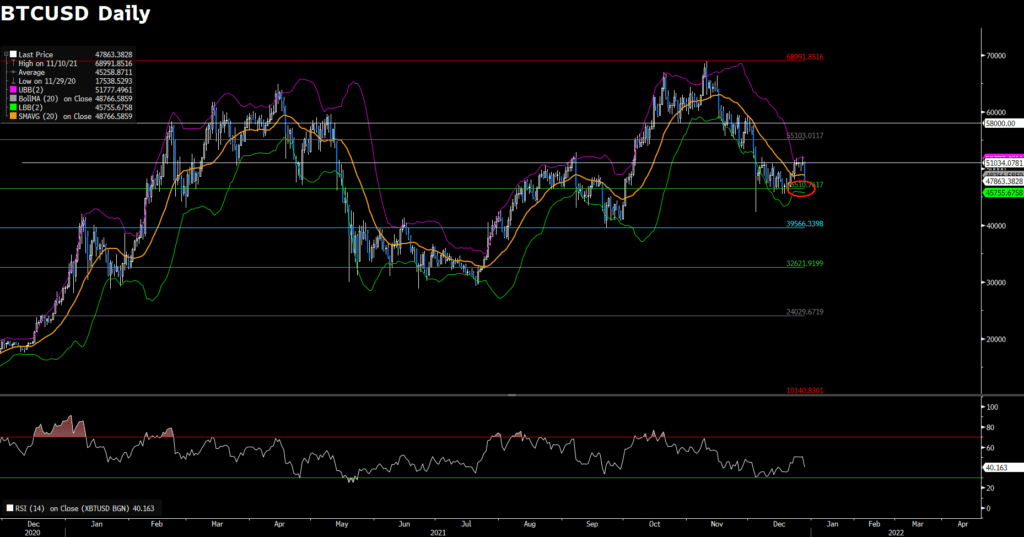Select the 'Last Price' legend label
1024x537 pixels.
pos(35,54)
